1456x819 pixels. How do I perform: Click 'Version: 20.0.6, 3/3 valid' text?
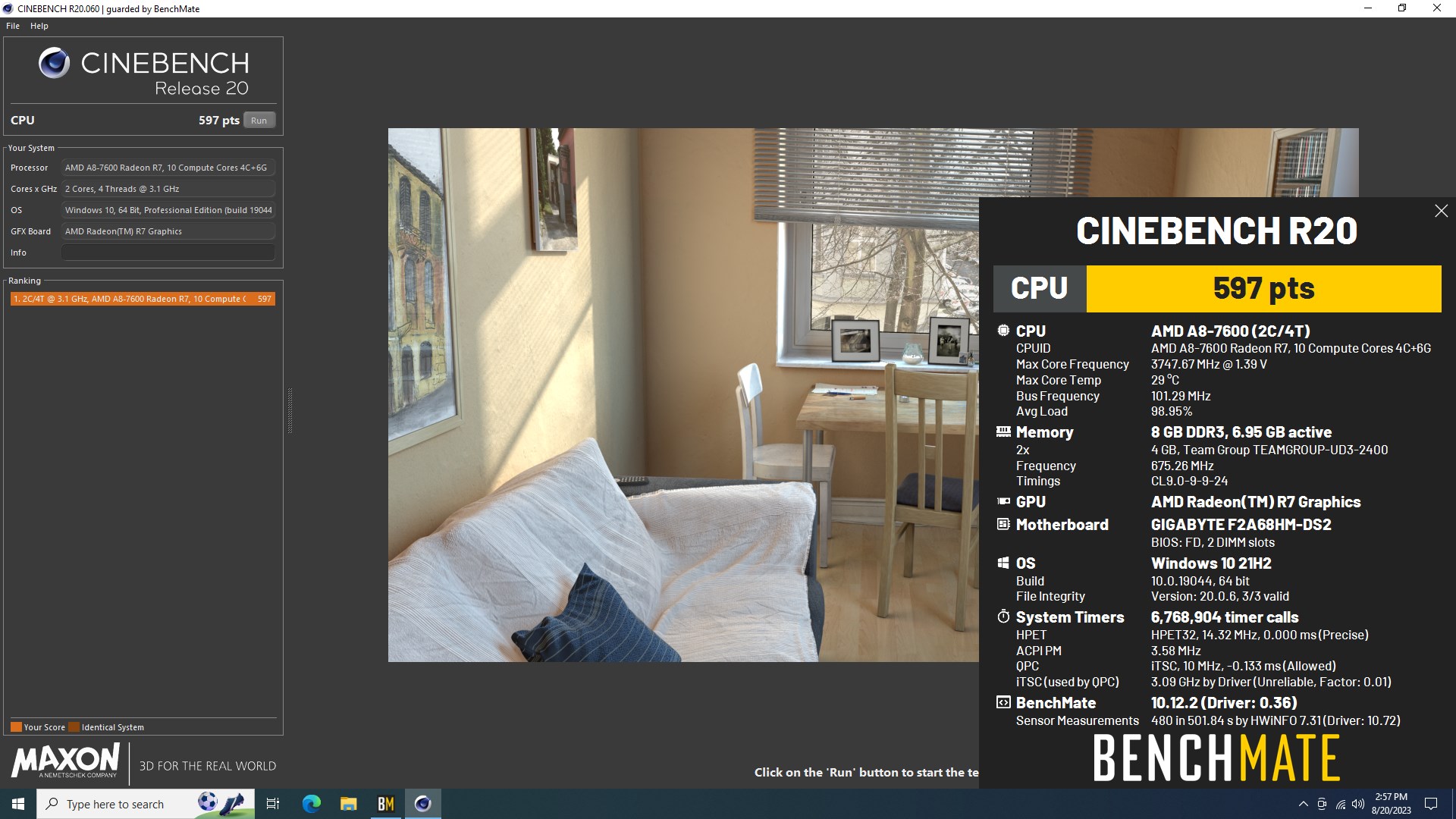[x=1219, y=596]
